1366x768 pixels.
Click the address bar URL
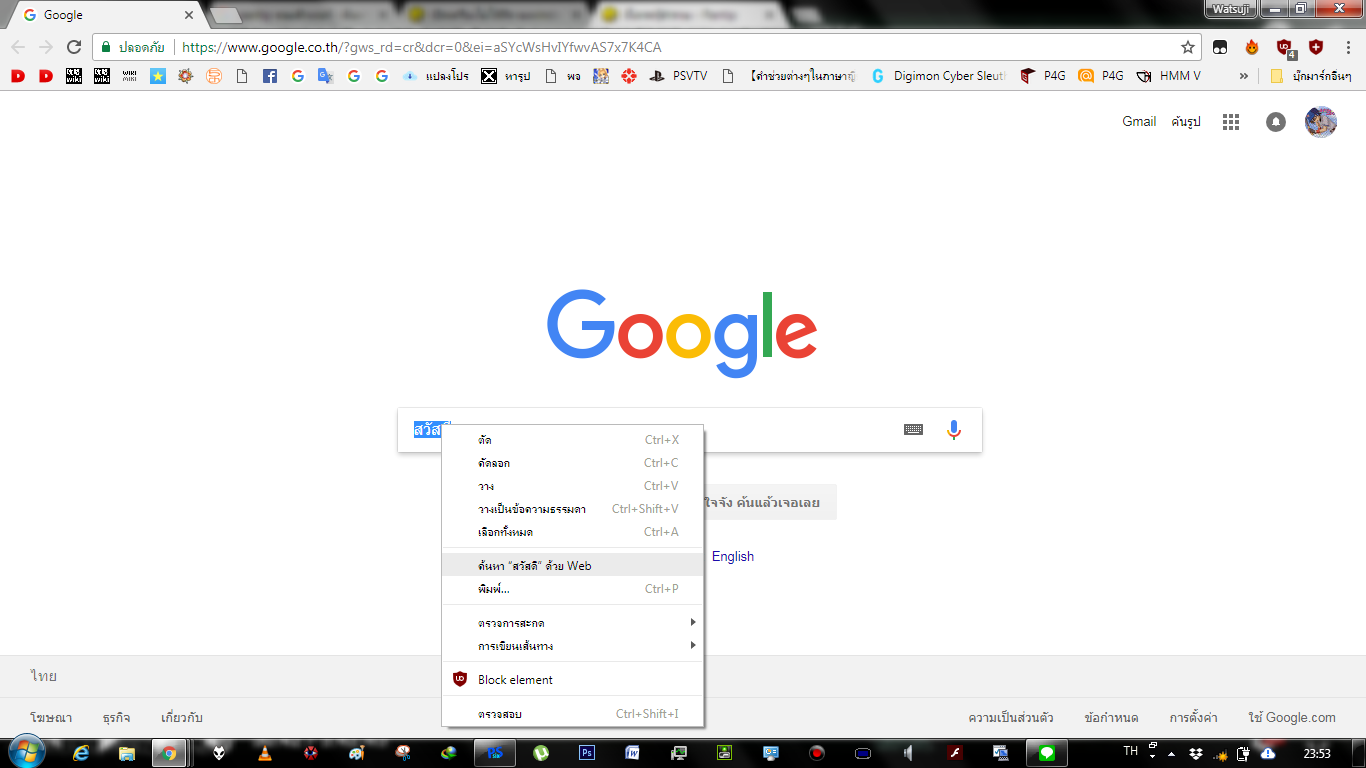[421, 47]
